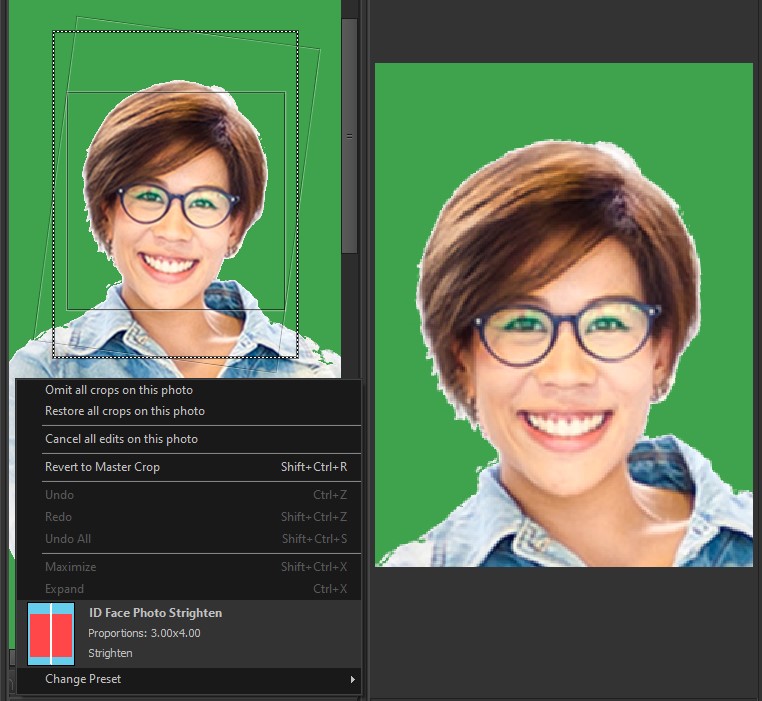Click the ID Face Photo Strighten preset title
Viewport: 762px width, 701px height.
(155, 613)
